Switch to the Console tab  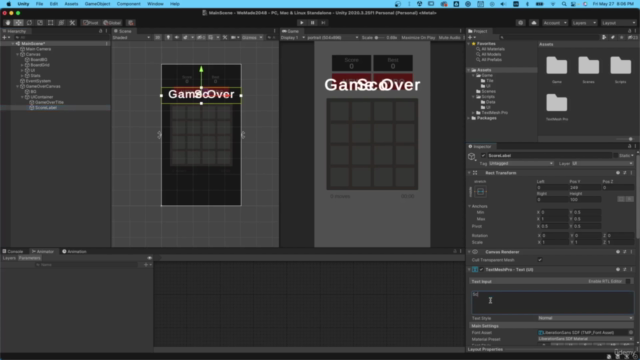tap(13, 251)
